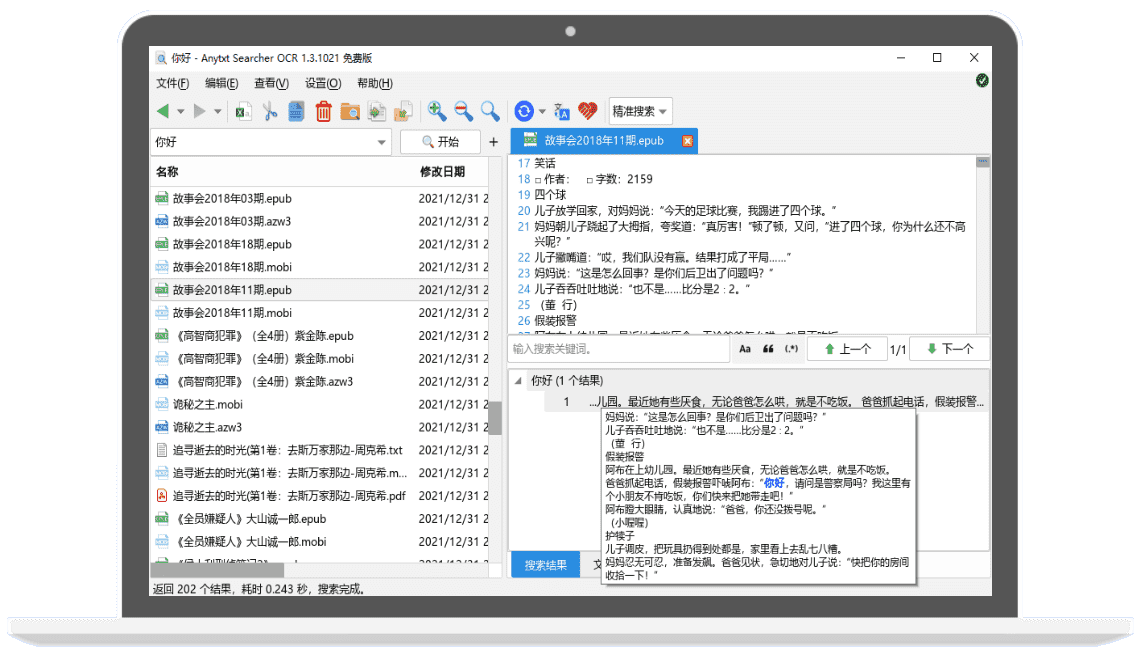Open the 编辑(E) menu
This screenshot has width=1142, height=656.
point(221,83)
